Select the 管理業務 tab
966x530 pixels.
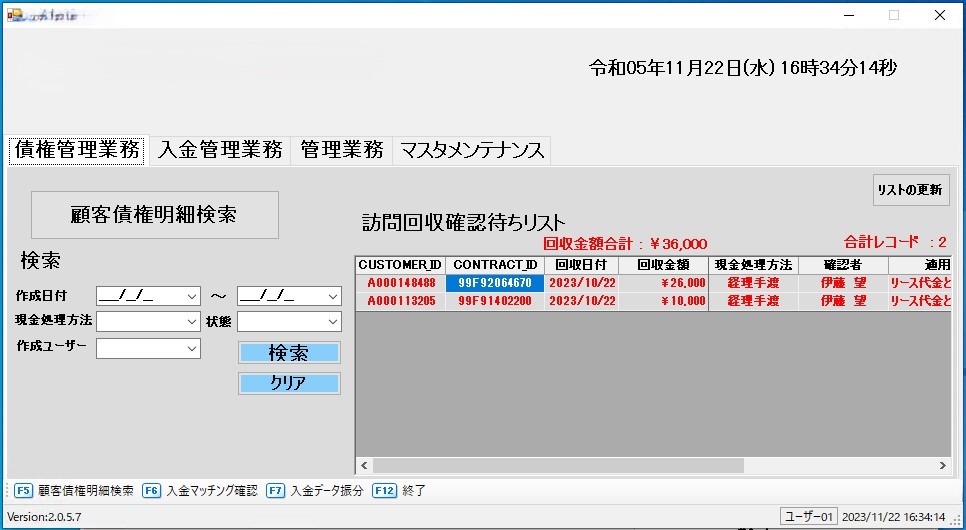coord(342,150)
